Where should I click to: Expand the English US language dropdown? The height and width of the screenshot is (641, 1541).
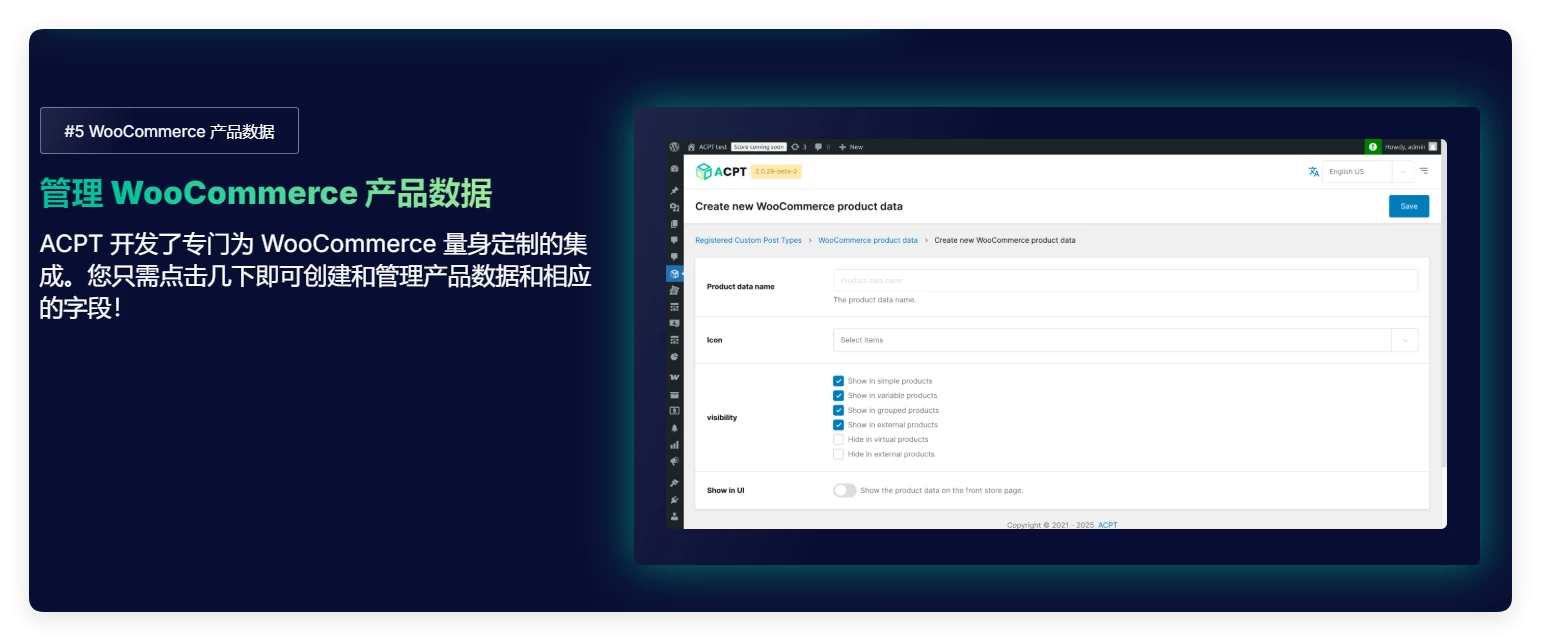click(1367, 171)
